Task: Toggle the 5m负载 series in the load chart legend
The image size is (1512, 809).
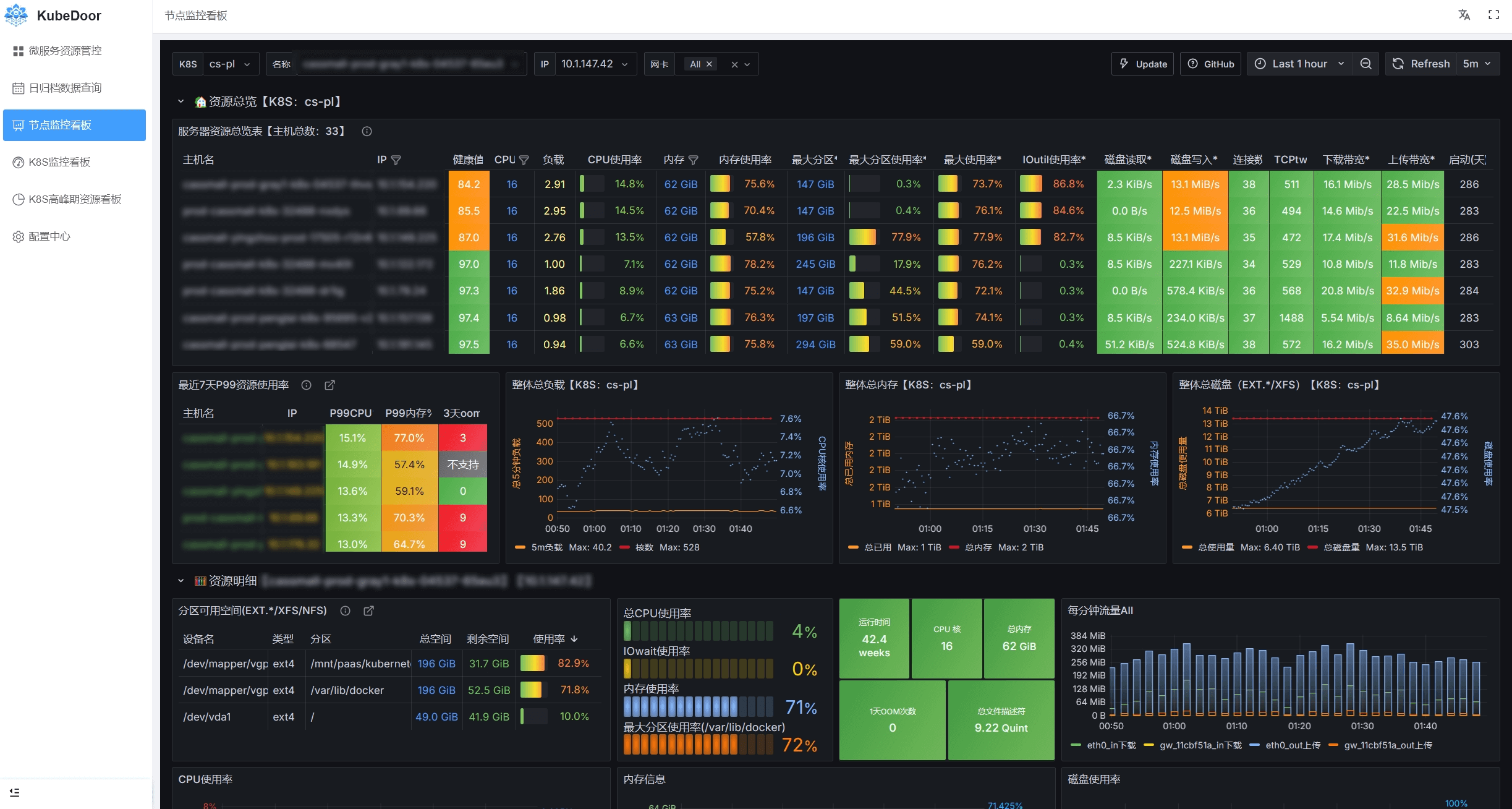Action: click(x=546, y=547)
